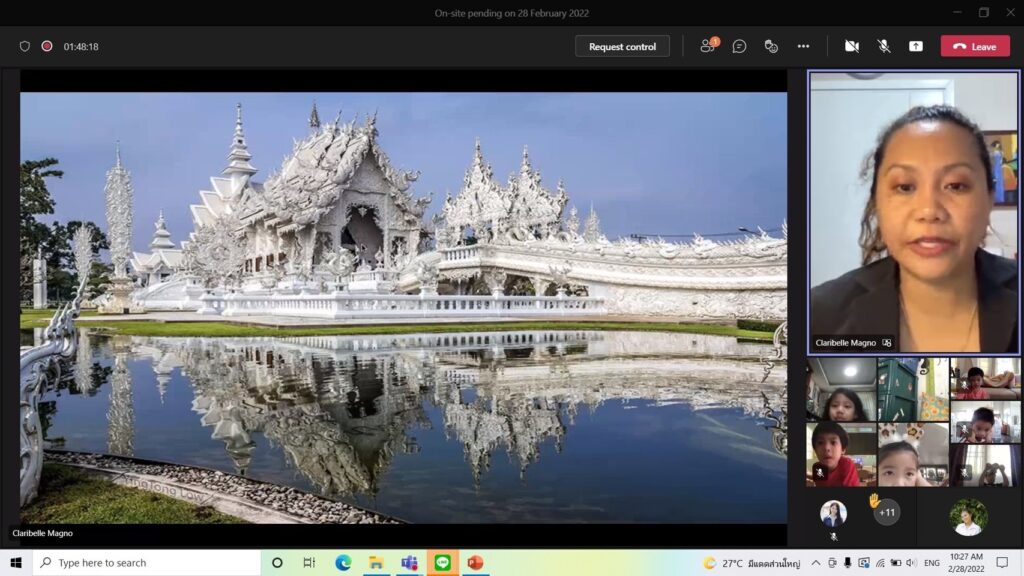Open PowerPoint from the taskbar
Image resolution: width=1024 pixels, height=576 pixels.
point(475,563)
